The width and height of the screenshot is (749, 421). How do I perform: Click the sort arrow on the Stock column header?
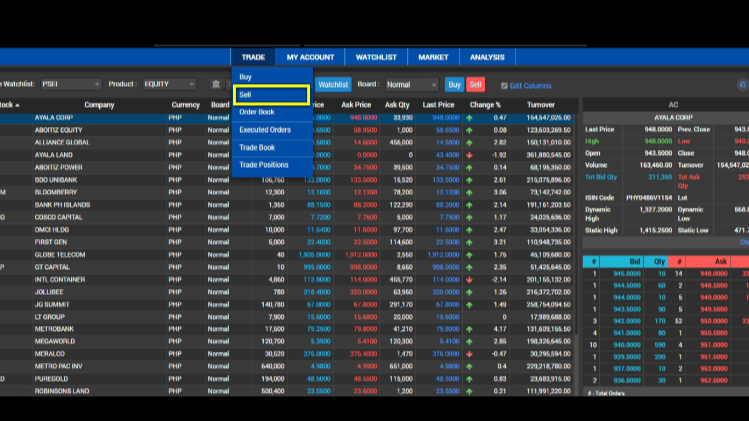point(17,105)
